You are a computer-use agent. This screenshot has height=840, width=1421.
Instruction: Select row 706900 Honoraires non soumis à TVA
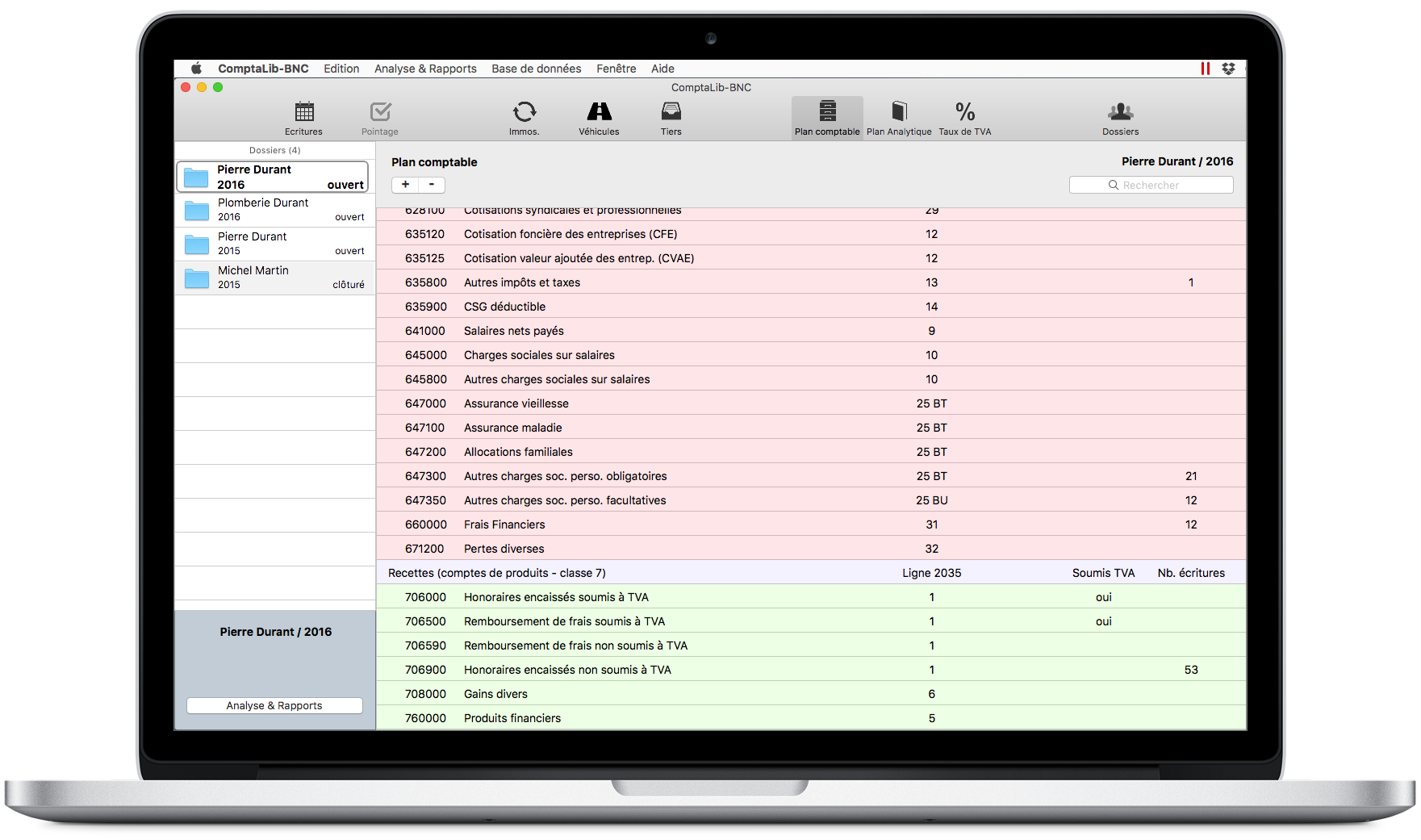tap(811, 670)
